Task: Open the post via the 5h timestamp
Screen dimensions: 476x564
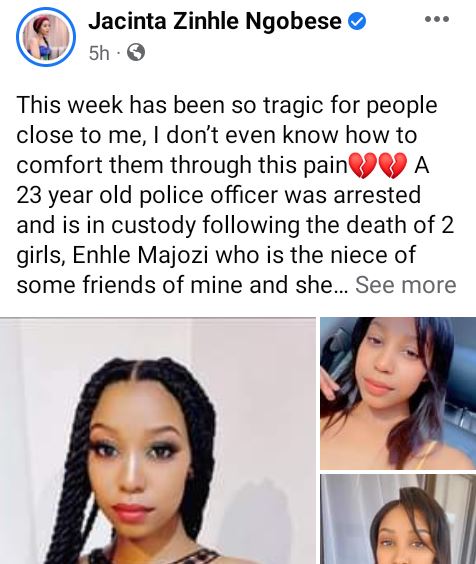Action: point(99,53)
